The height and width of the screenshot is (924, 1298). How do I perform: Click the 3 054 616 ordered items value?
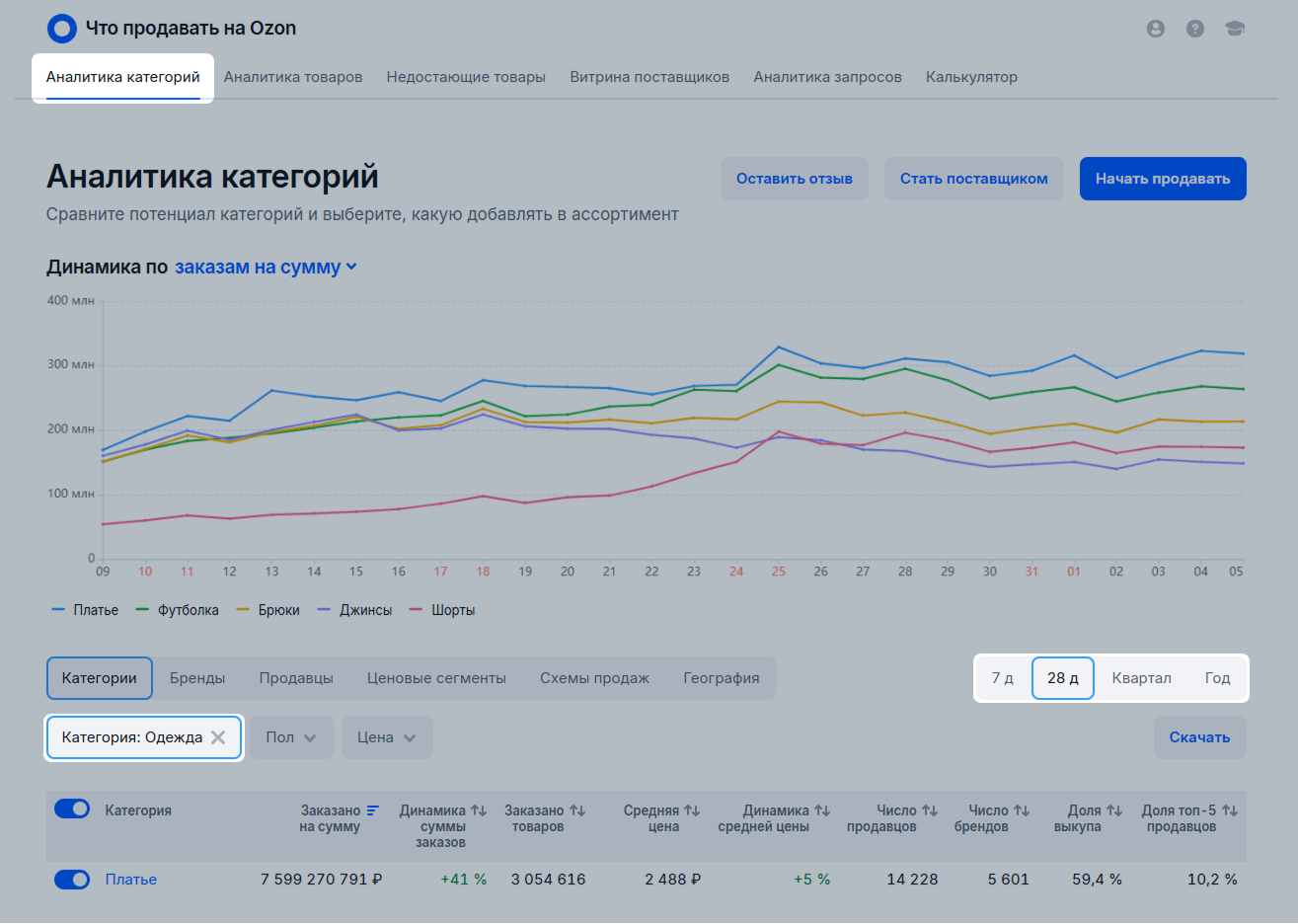tap(549, 880)
